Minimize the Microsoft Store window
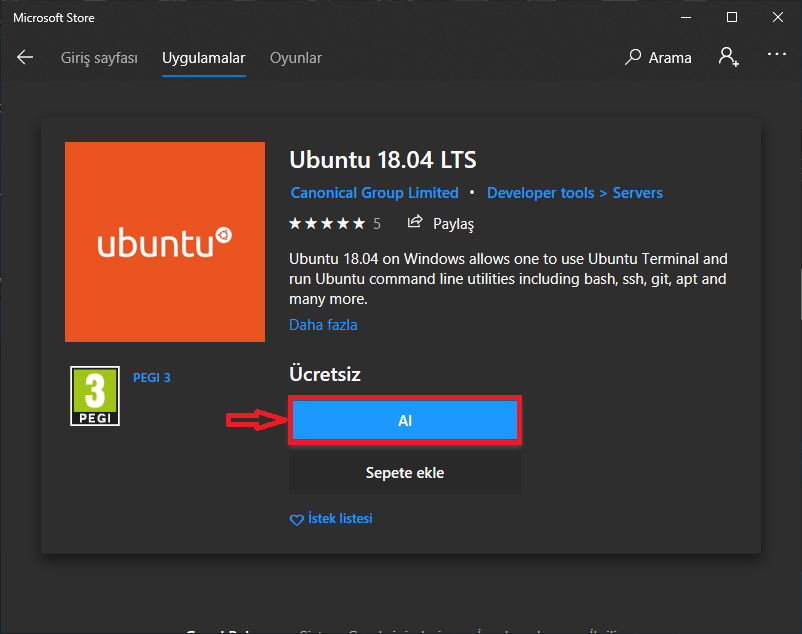Image resolution: width=802 pixels, height=634 pixels. [685, 17]
